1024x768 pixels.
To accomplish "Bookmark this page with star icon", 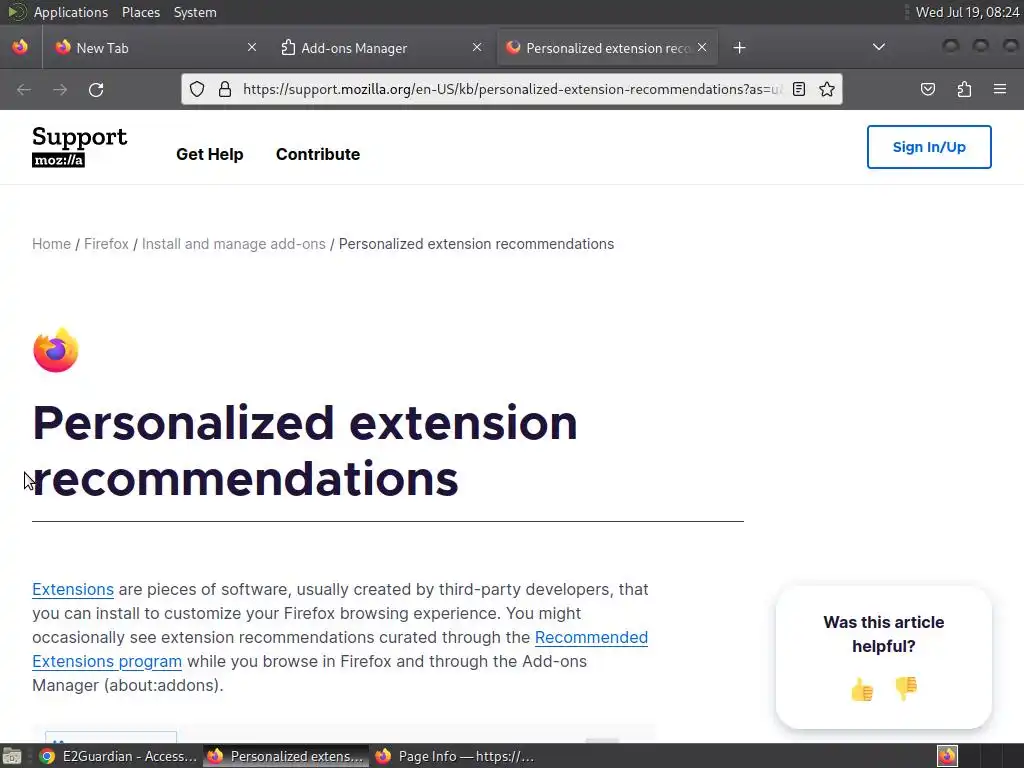I will 827,89.
